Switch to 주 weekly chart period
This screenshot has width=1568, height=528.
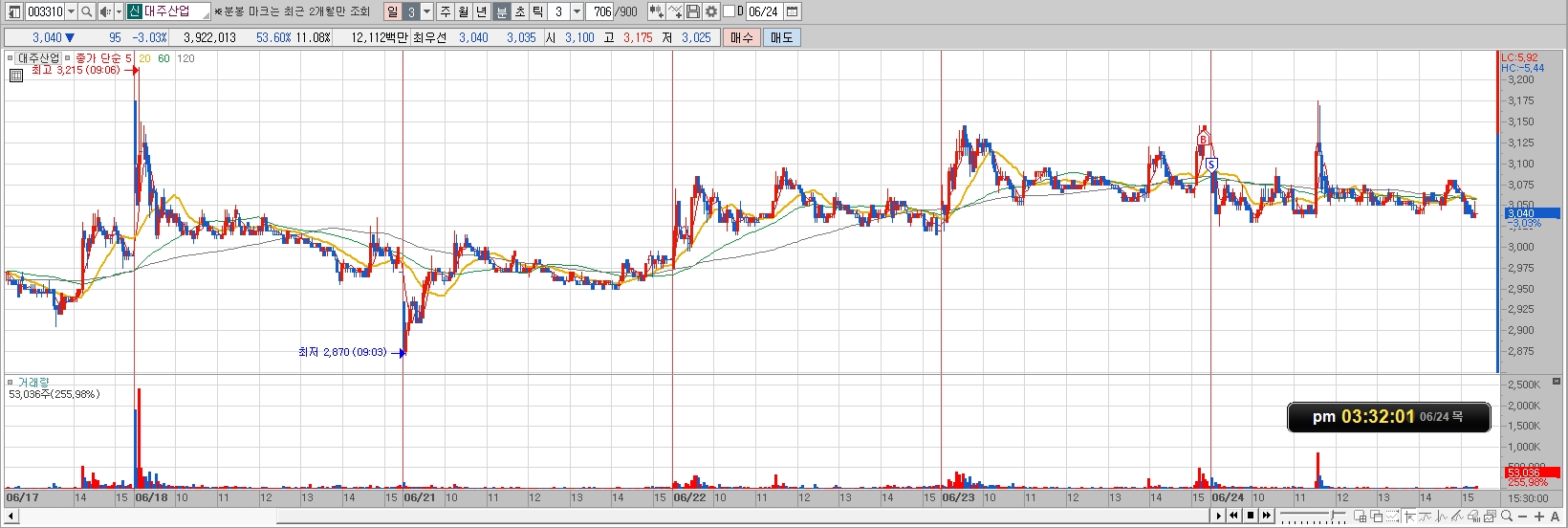click(446, 11)
